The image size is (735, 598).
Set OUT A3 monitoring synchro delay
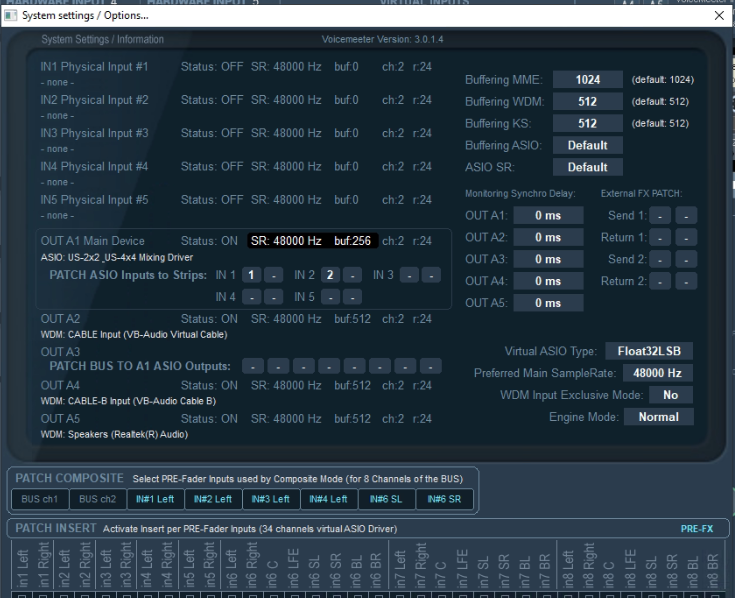pos(548,259)
